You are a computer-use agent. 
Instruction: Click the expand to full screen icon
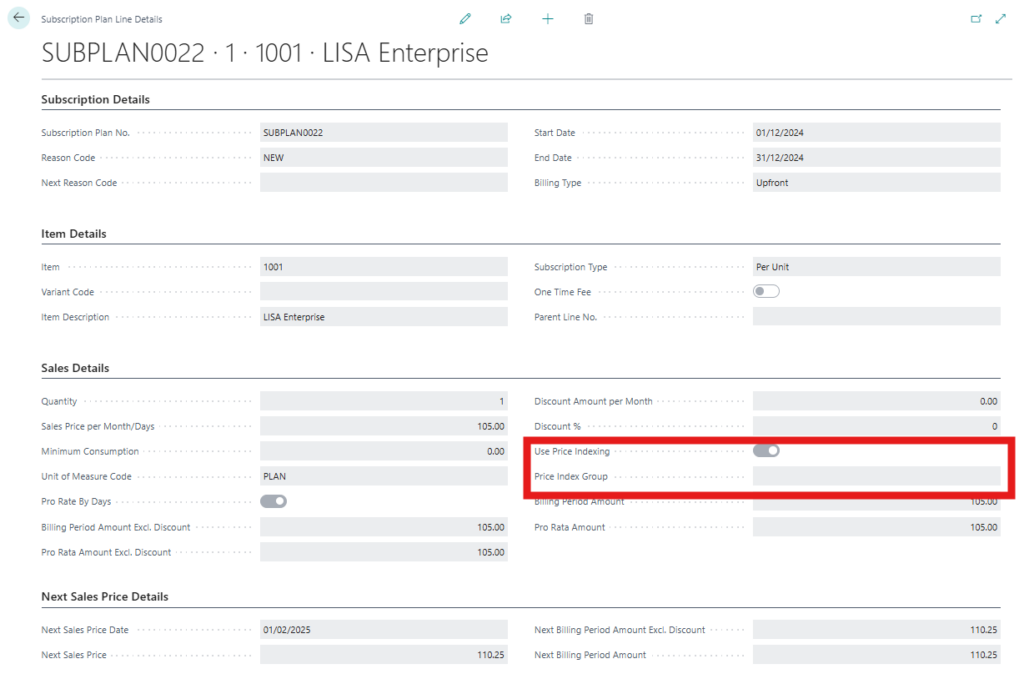(1001, 19)
